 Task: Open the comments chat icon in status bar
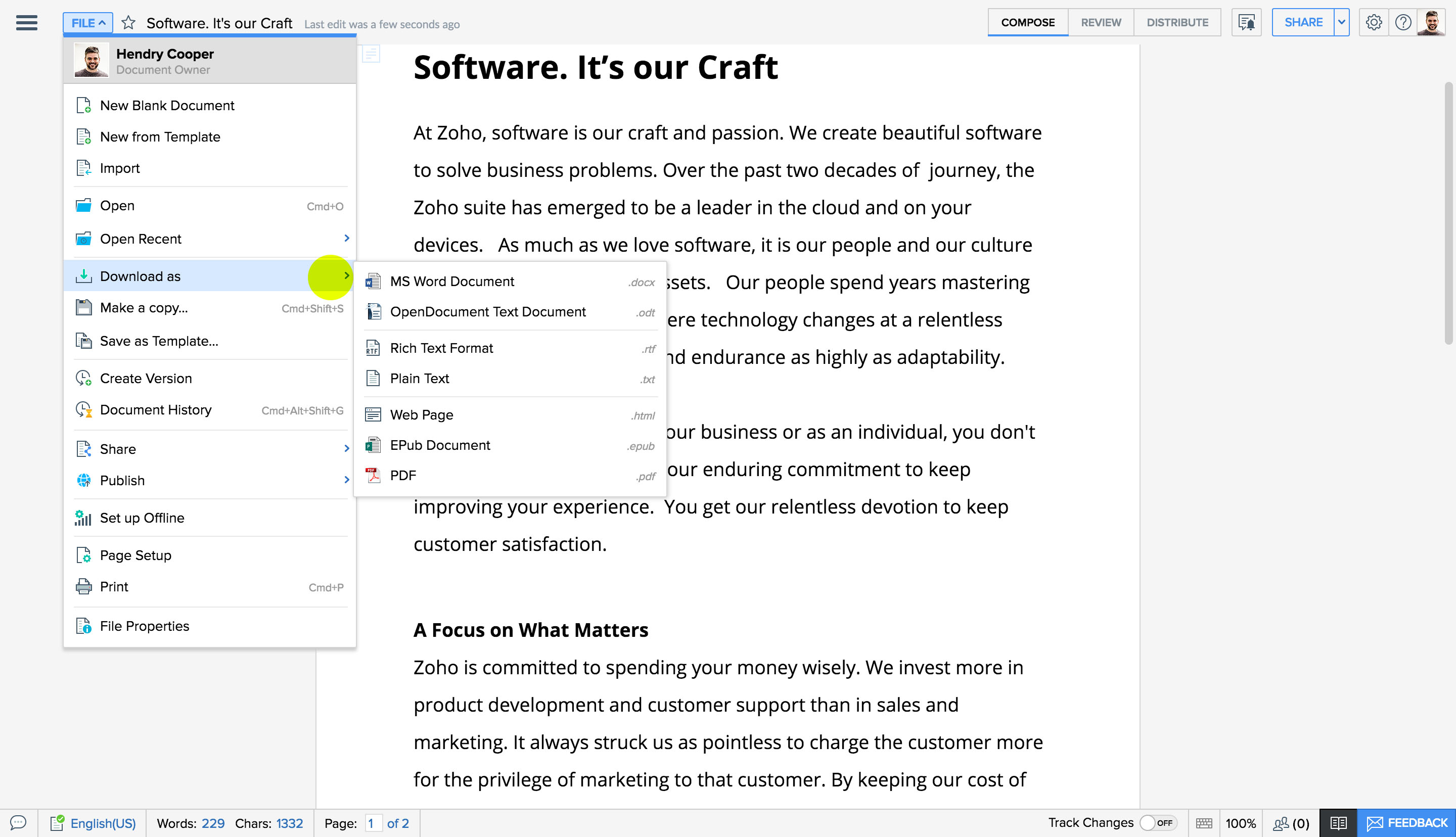[18, 823]
